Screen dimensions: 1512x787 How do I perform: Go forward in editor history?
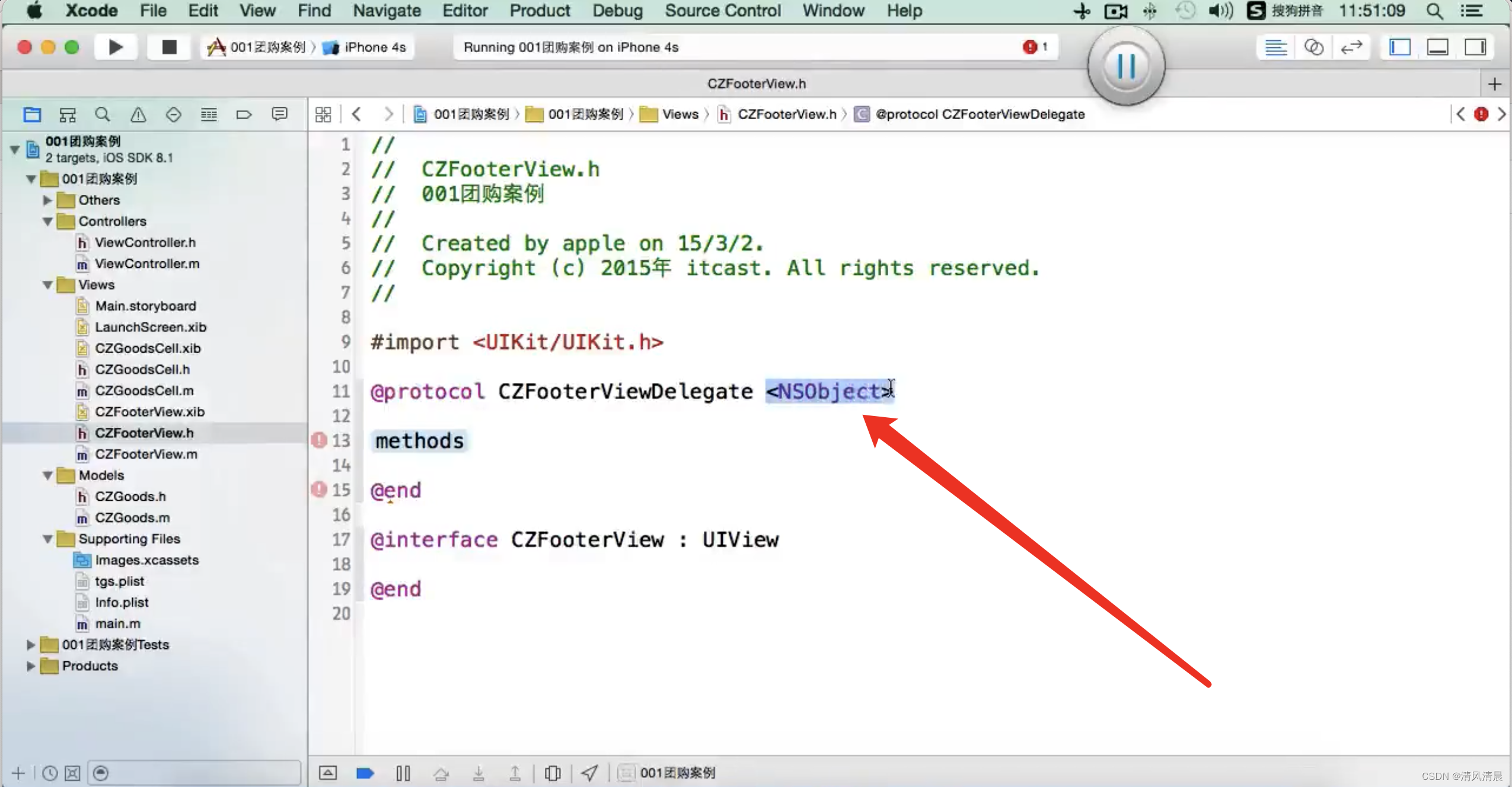(388, 114)
